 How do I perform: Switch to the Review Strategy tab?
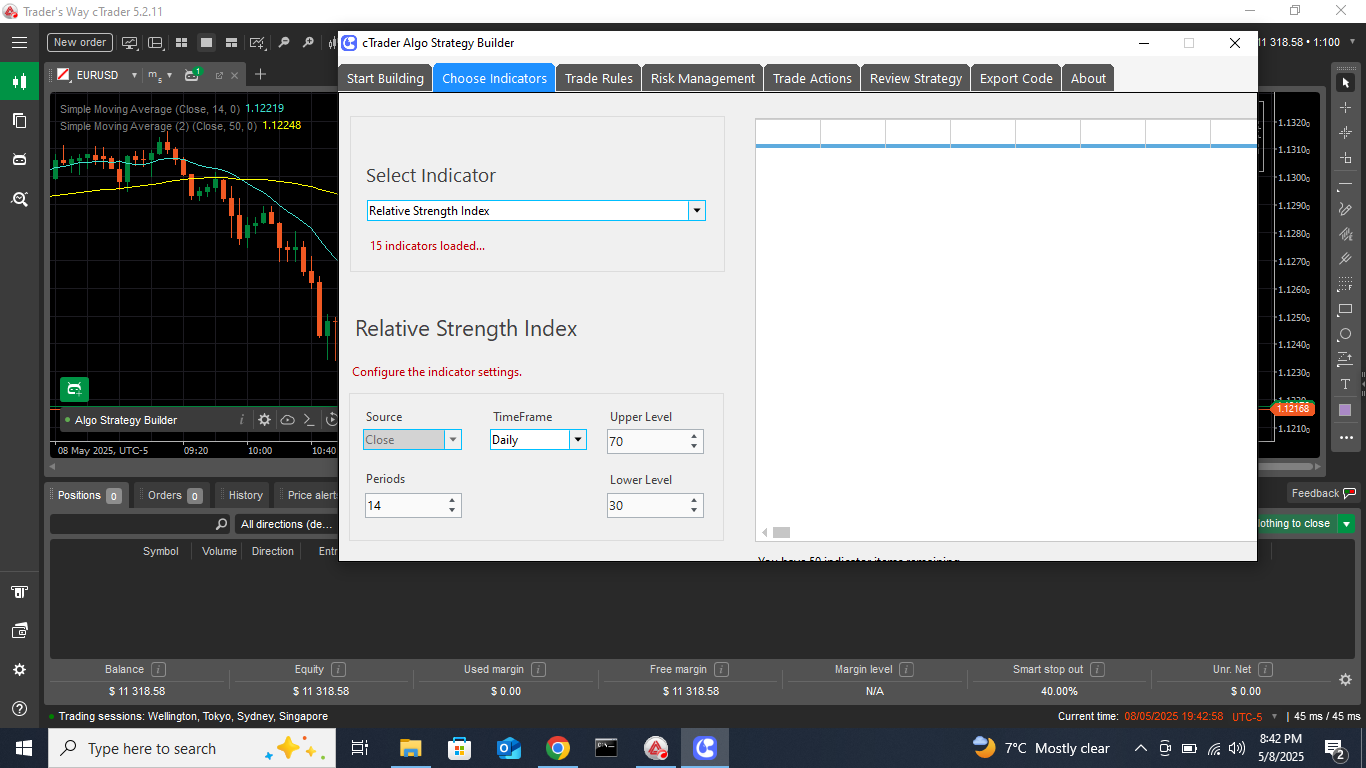tap(916, 78)
